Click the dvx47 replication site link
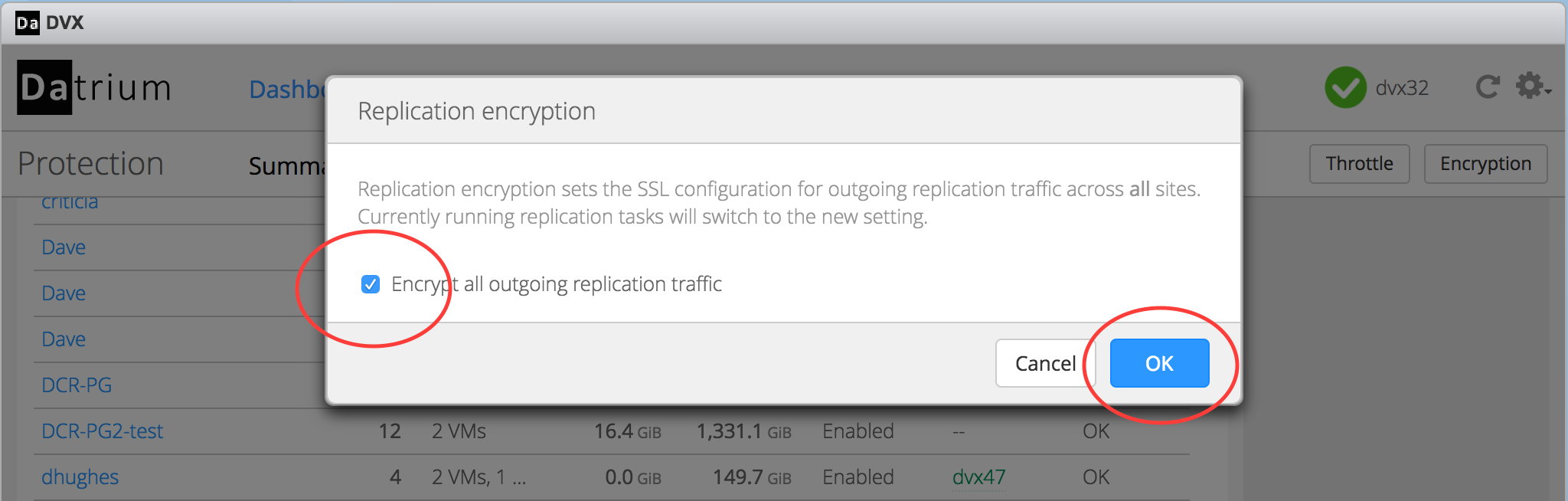This screenshot has width=1568, height=501. coord(978,477)
